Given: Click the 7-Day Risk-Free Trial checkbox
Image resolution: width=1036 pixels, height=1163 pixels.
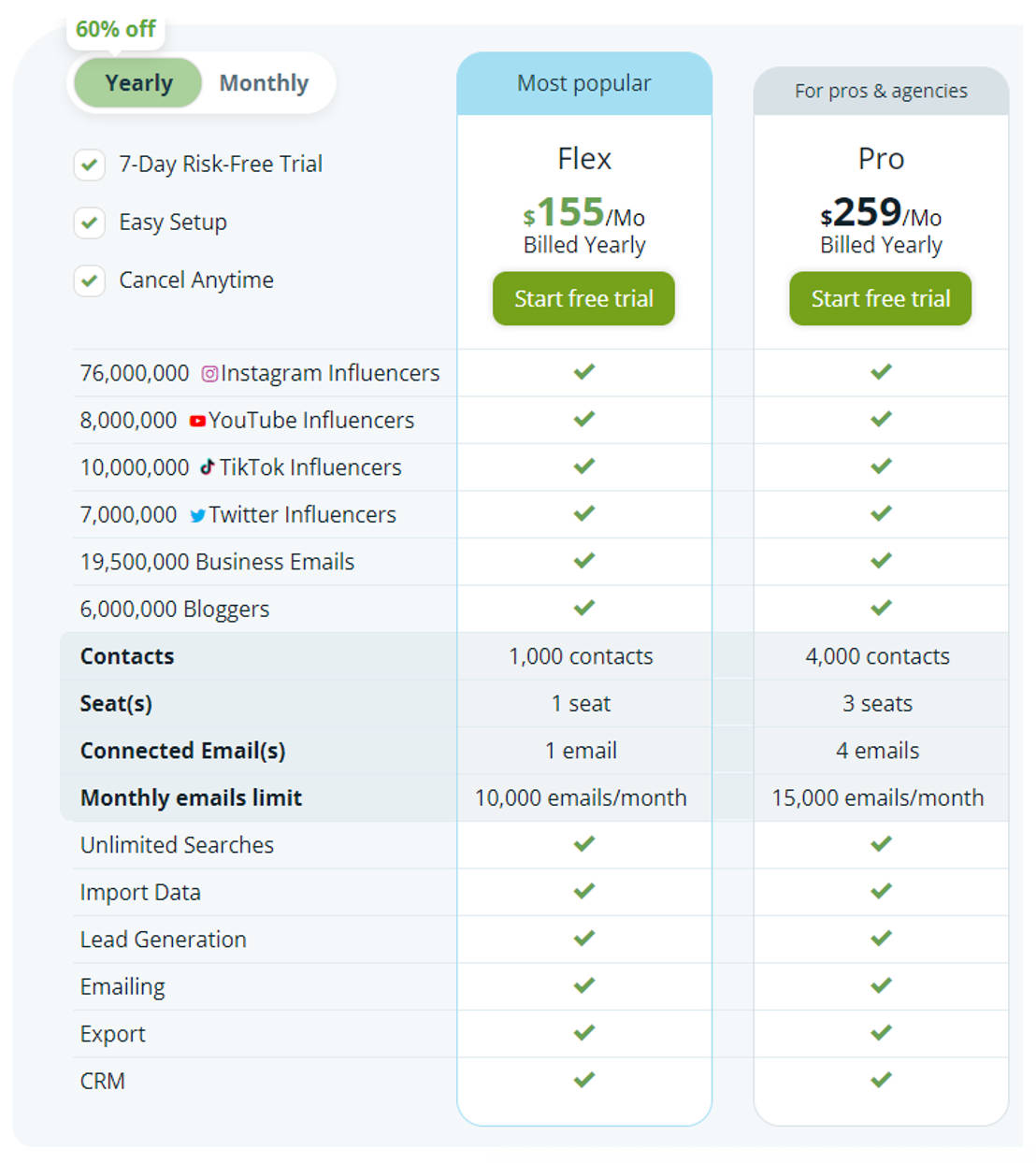Looking at the screenshot, I should pos(90,165).
